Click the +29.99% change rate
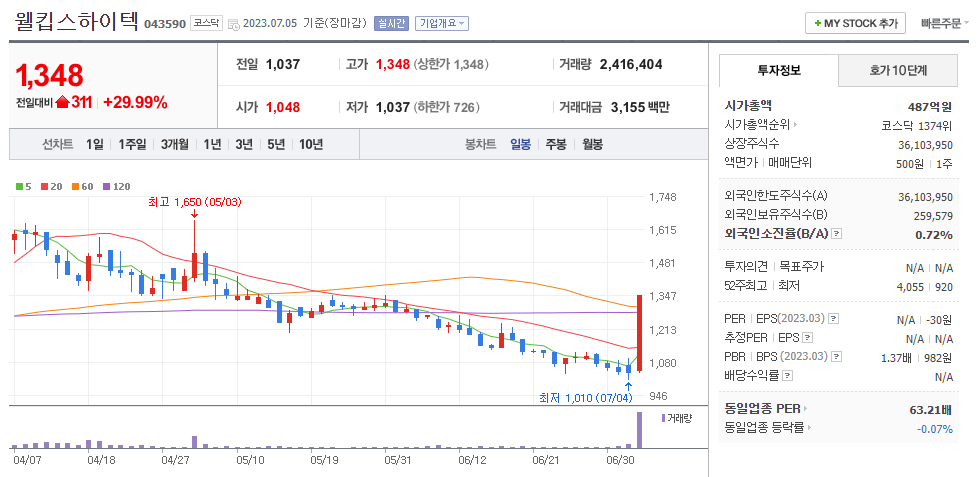This screenshot has width=977, height=477. click(135, 103)
